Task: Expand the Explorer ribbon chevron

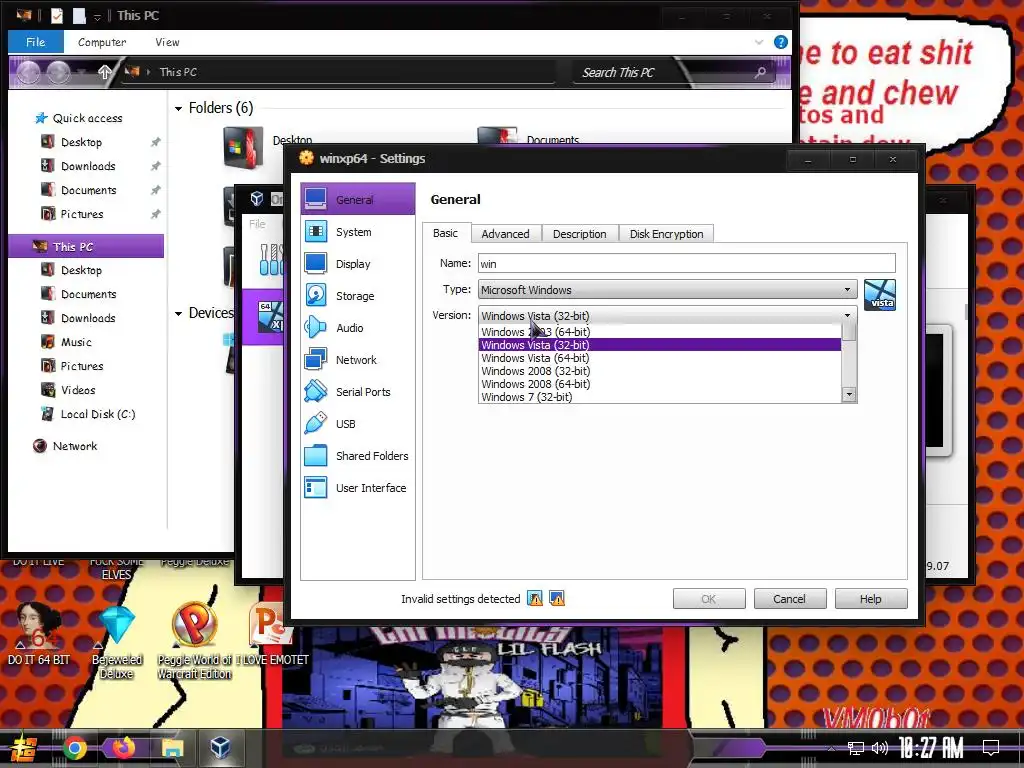Action: [x=759, y=42]
